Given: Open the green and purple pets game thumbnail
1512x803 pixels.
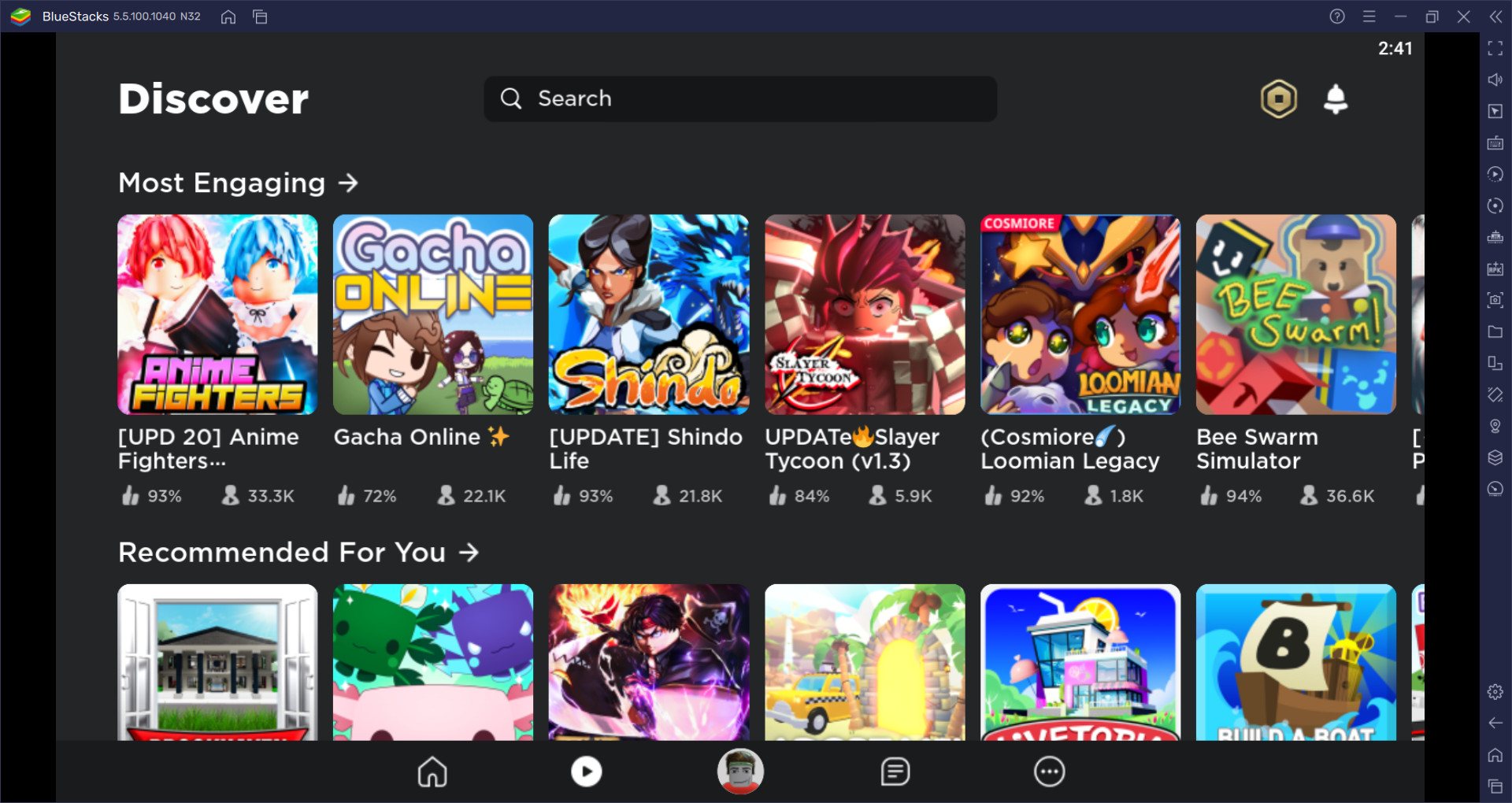Looking at the screenshot, I should point(433,662).
